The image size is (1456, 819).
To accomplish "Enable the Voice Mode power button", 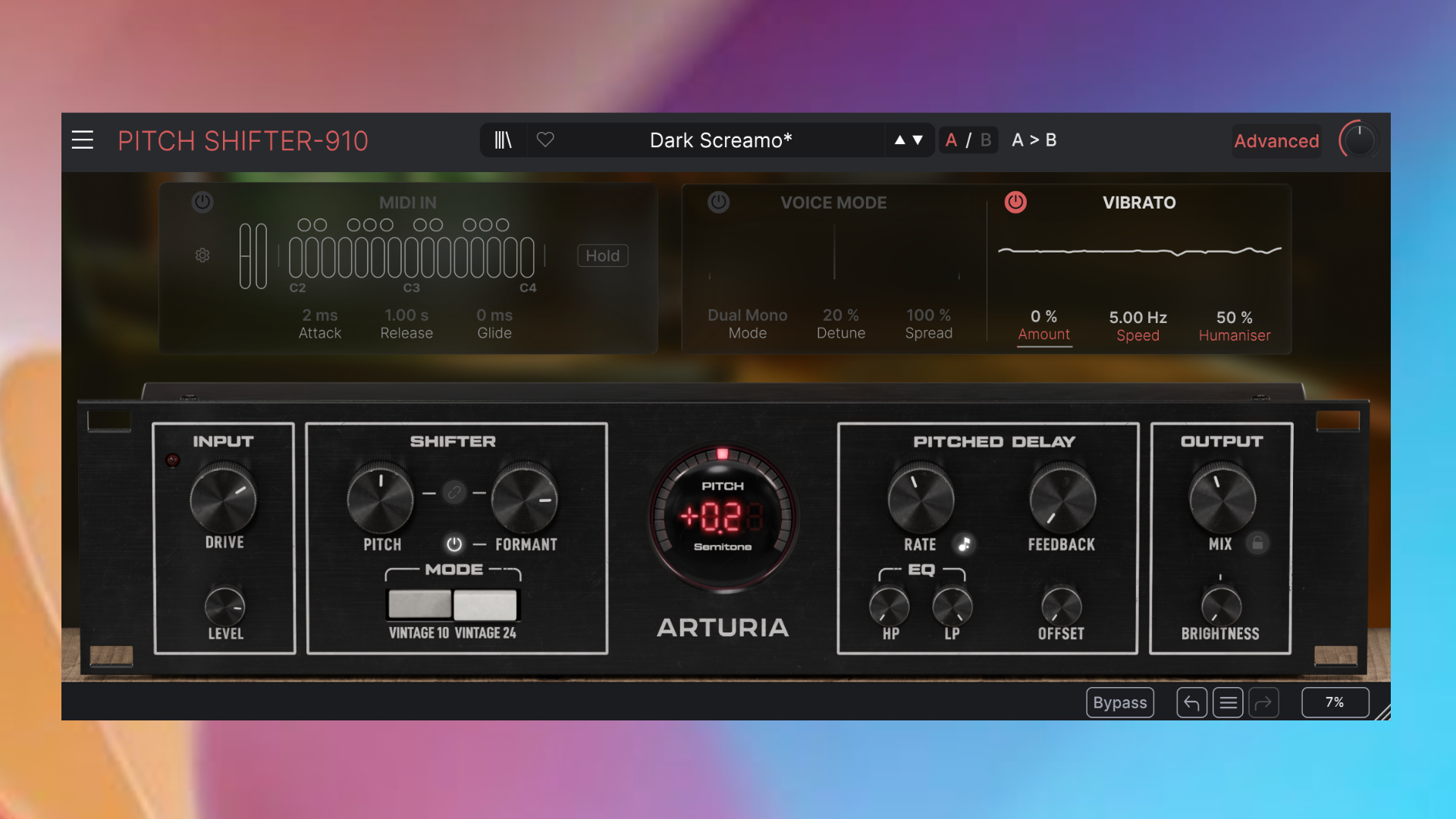I will pos(718,202).
